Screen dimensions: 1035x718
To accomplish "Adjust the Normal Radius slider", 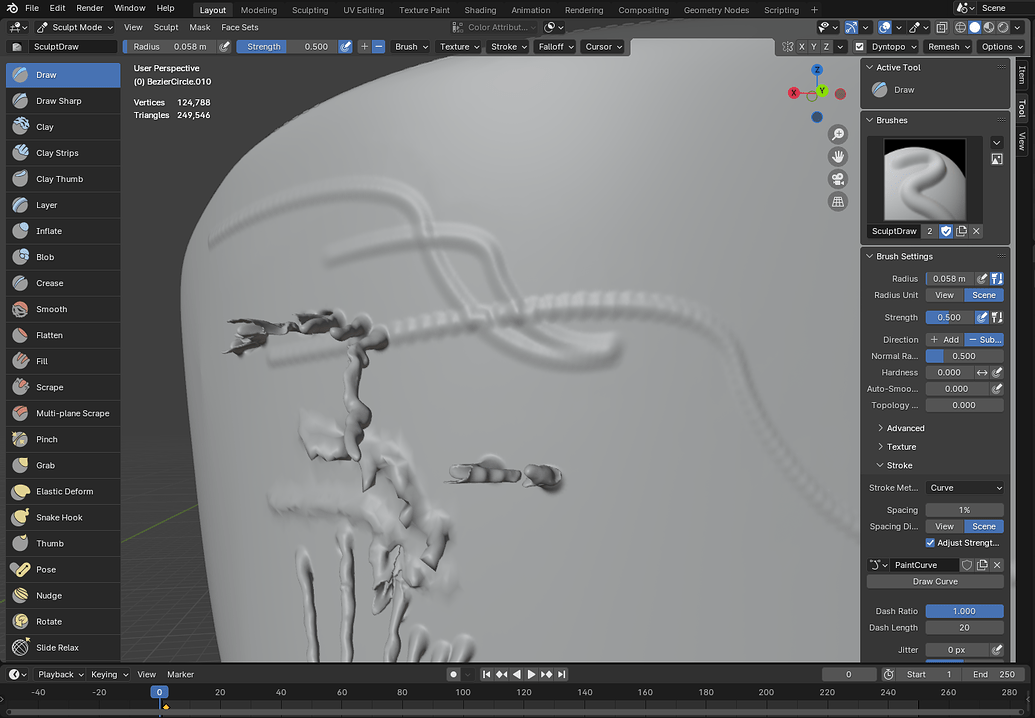I will 964,356.
